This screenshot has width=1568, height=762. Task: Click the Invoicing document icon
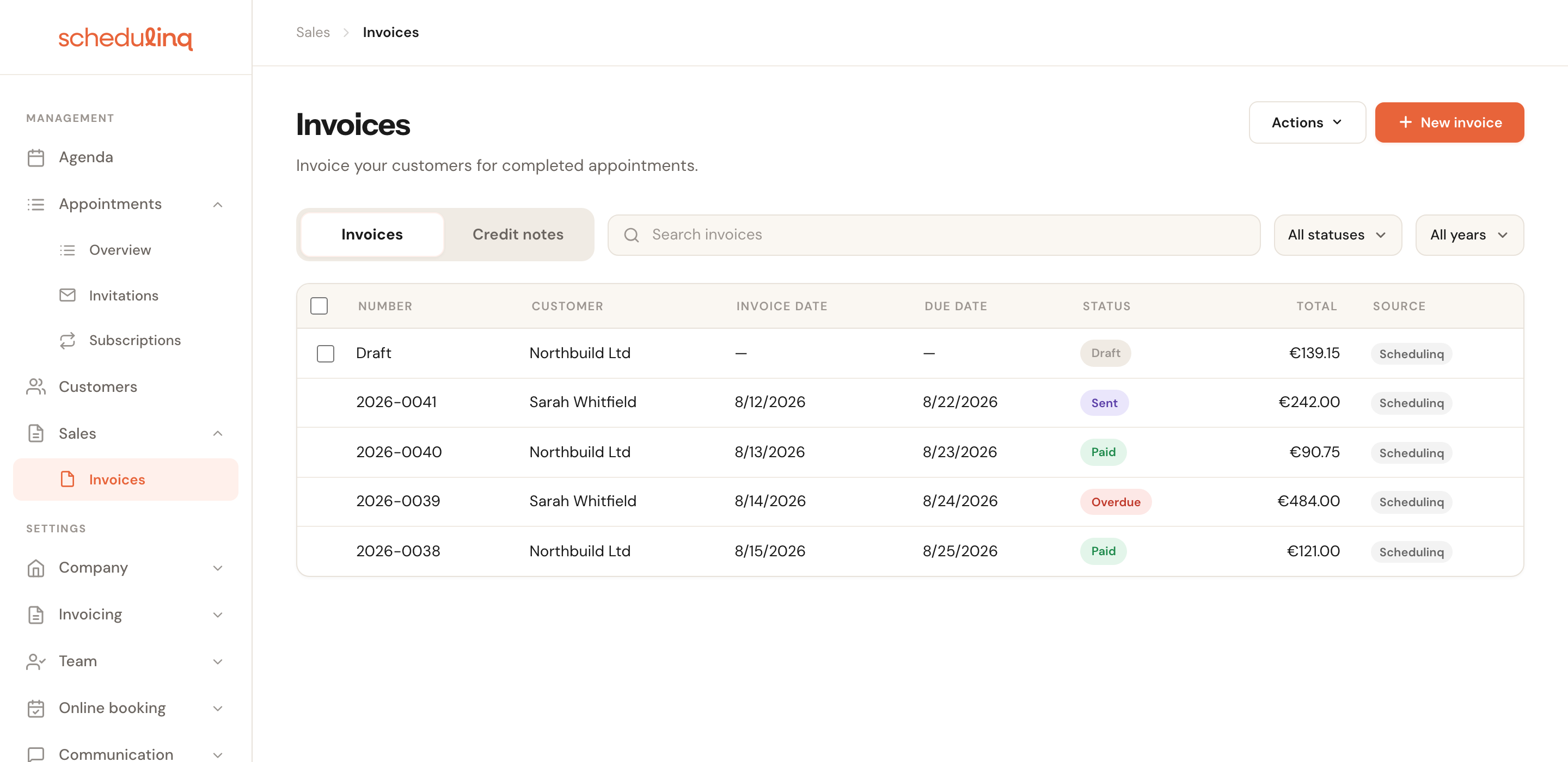(36, 614)
